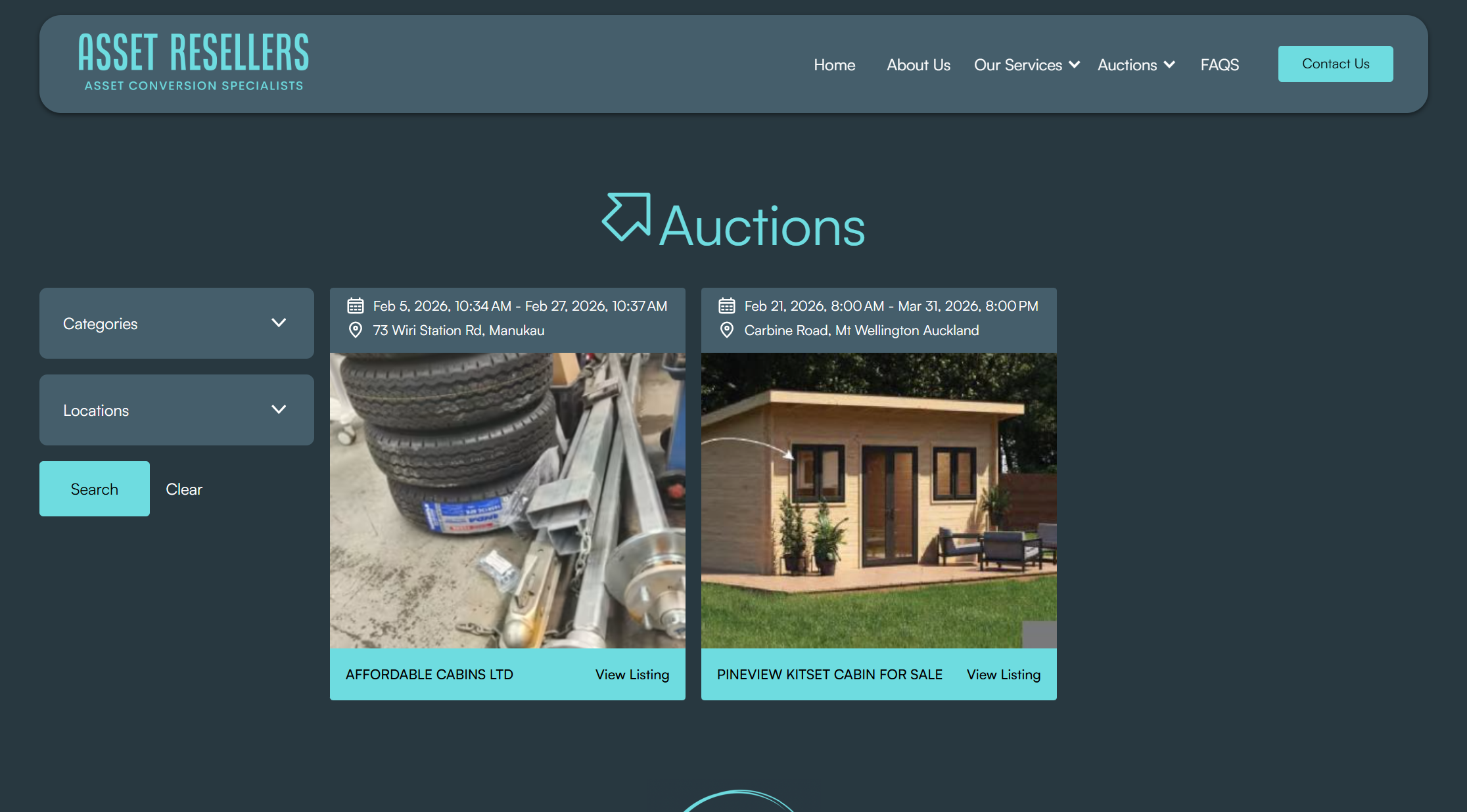This screenshot has width=1467, height=812.
Task: Clear the search filters
Action: coord(184,489)
